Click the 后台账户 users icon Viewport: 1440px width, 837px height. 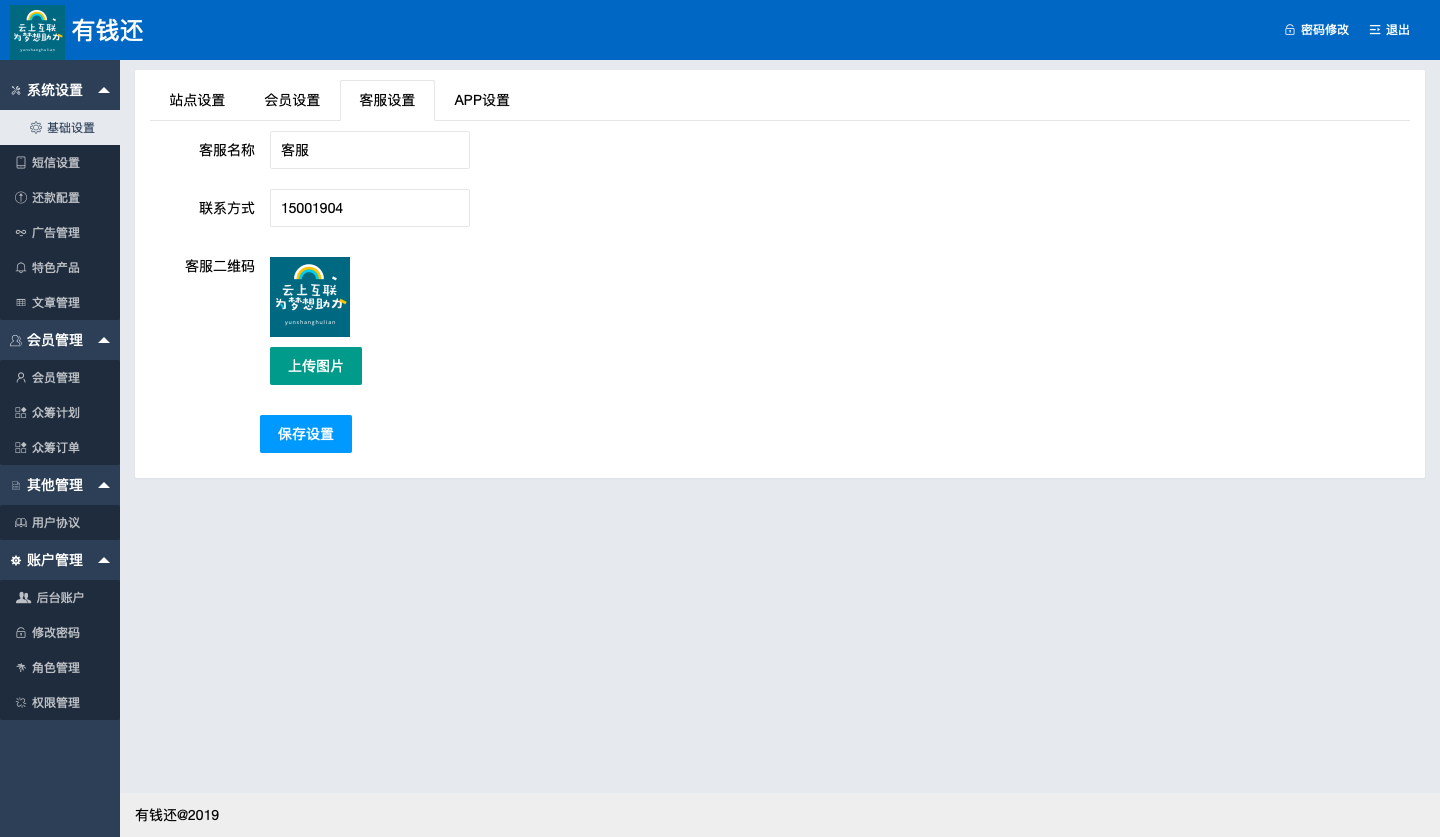tap(24, 598)
